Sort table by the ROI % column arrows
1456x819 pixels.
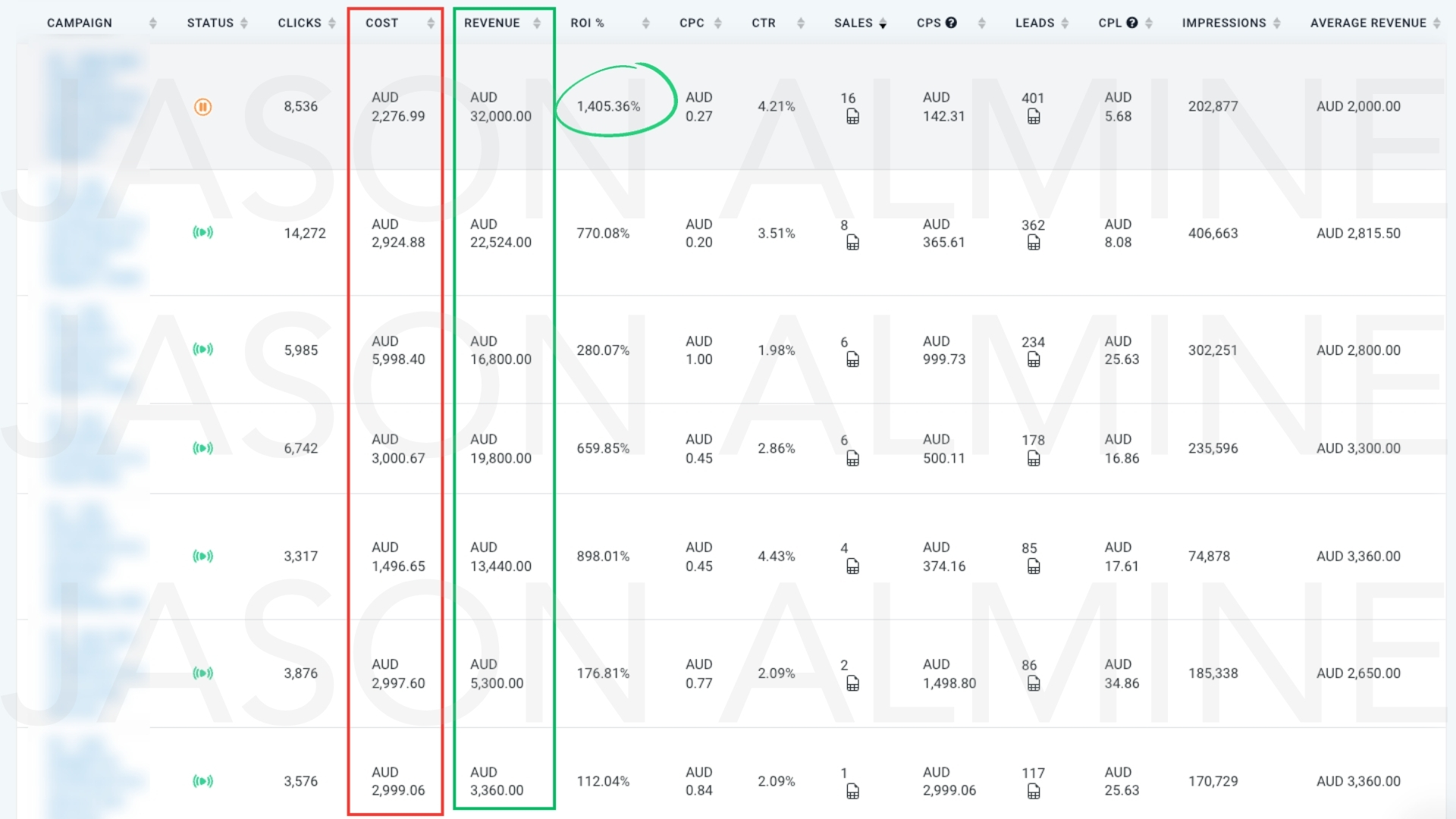pyautogui.click(x=645, y=24)
